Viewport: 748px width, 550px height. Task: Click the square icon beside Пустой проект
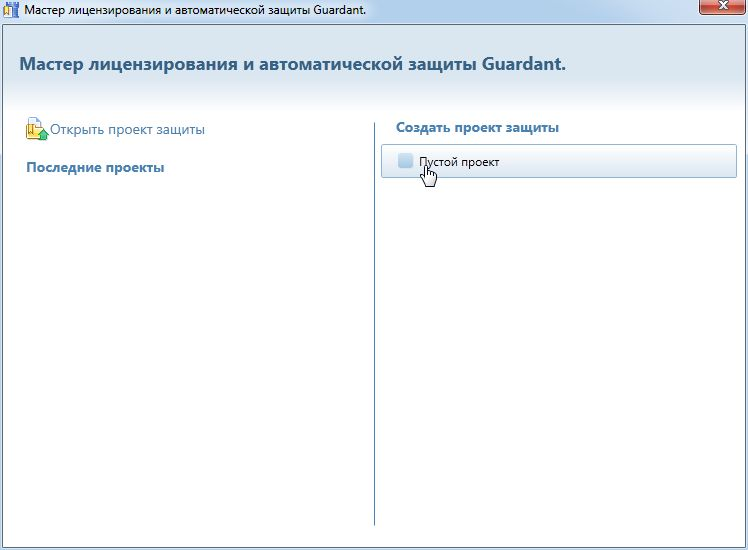405,161
